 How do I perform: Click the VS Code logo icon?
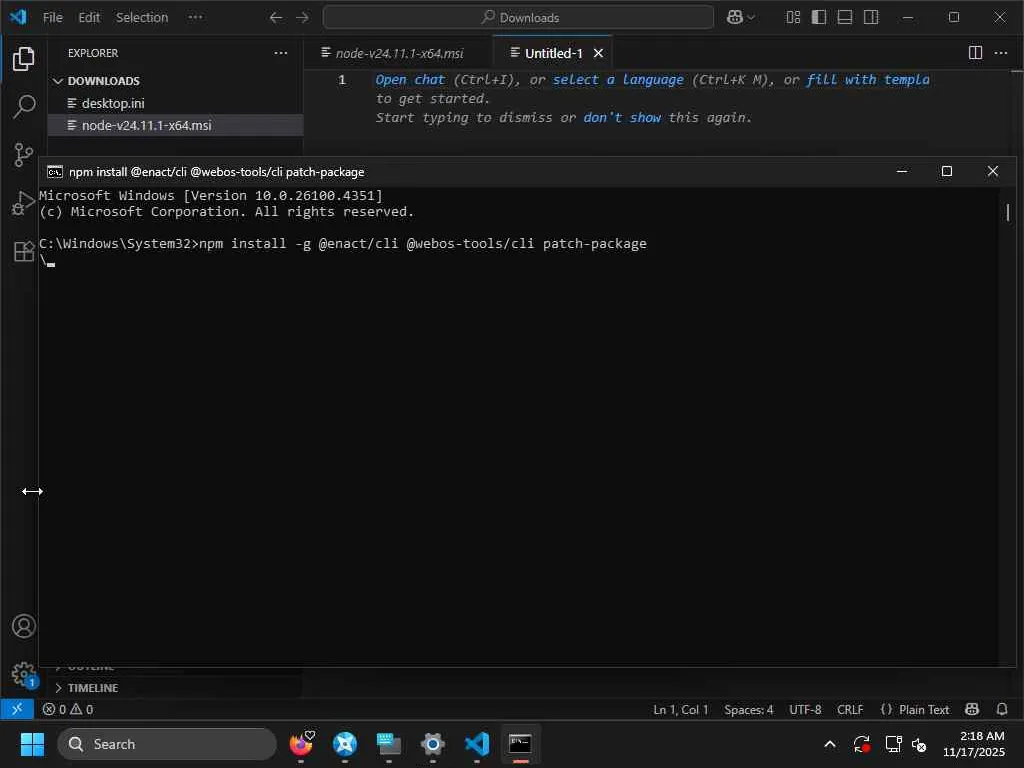pyautogui.click(x=18, y=17)
